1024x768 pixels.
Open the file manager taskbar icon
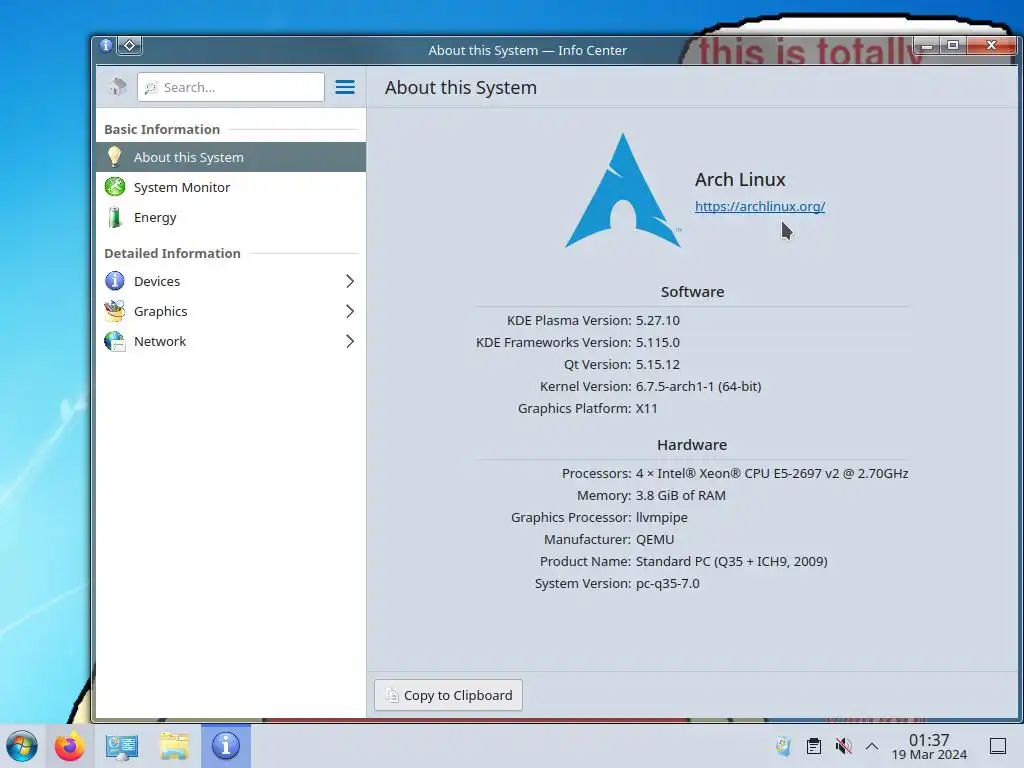pos(174,746)
